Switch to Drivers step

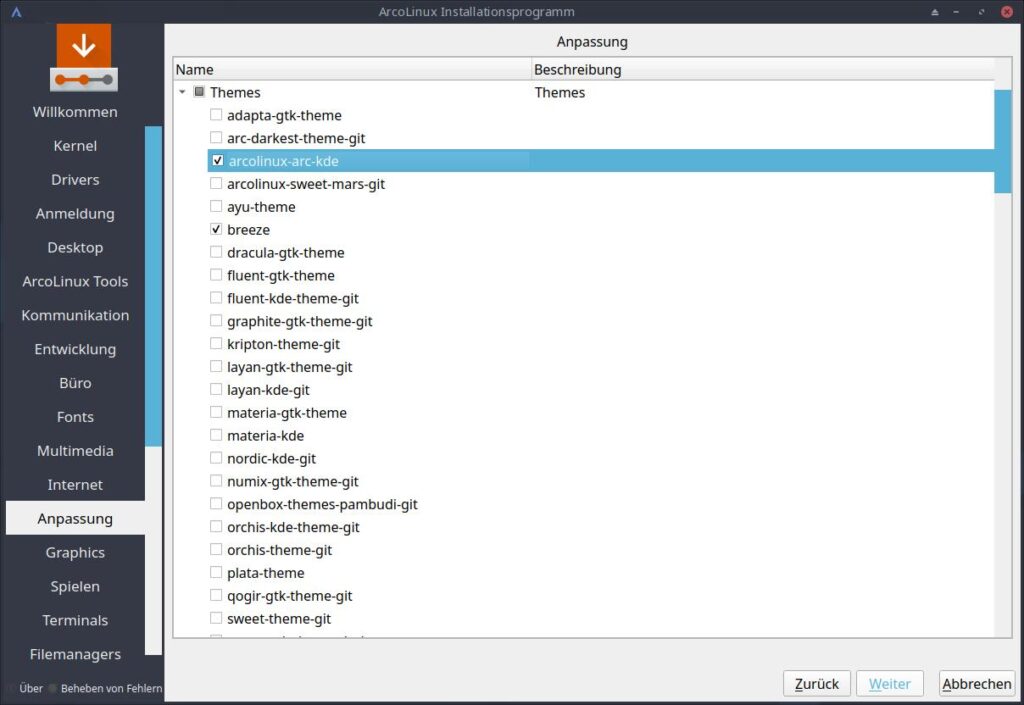(75, 180)
